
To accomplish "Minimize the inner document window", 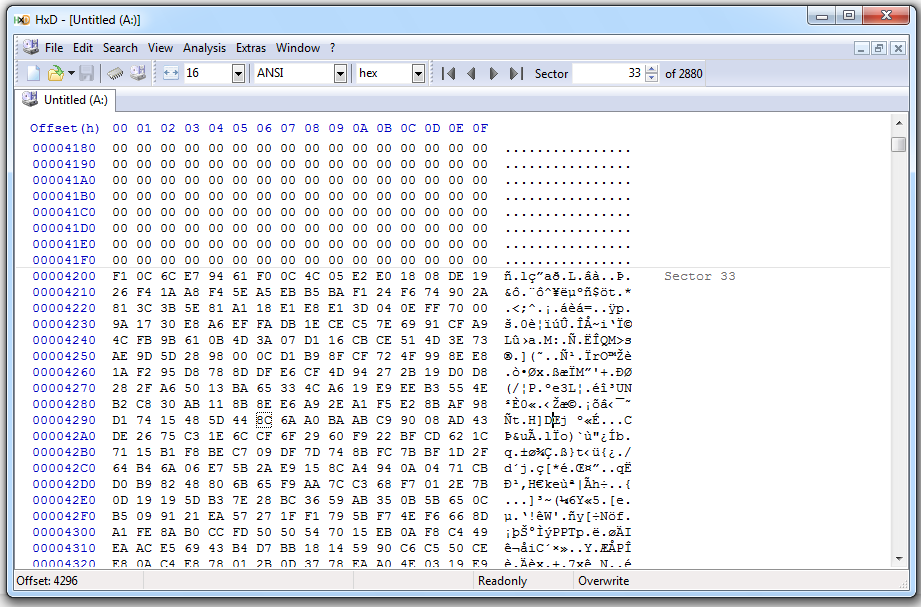I will 861,48.
